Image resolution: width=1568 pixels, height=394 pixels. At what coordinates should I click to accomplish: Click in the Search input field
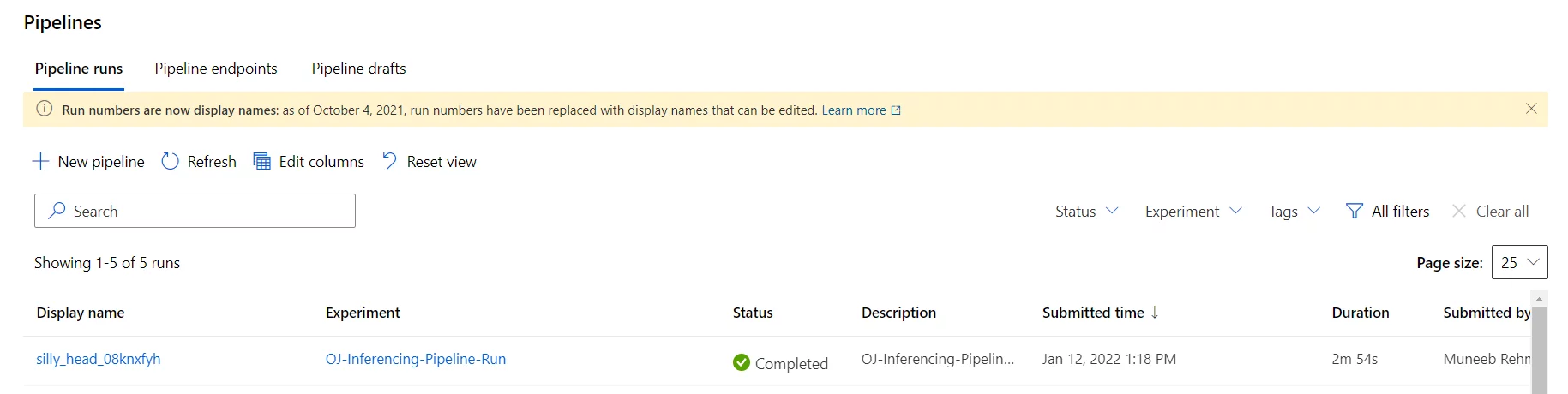[195, 211]
